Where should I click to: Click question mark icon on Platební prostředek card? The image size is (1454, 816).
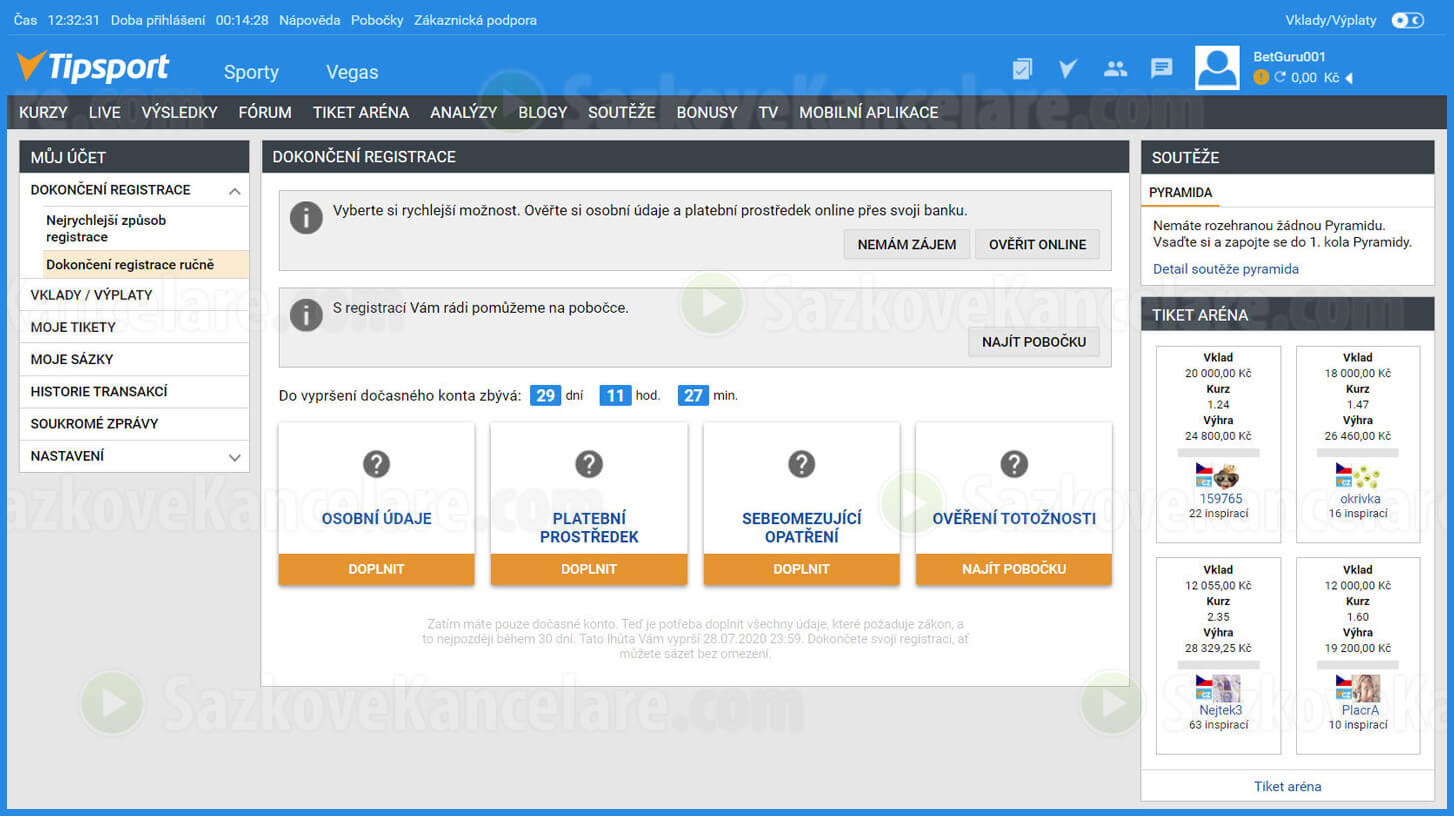pos(589,464)
